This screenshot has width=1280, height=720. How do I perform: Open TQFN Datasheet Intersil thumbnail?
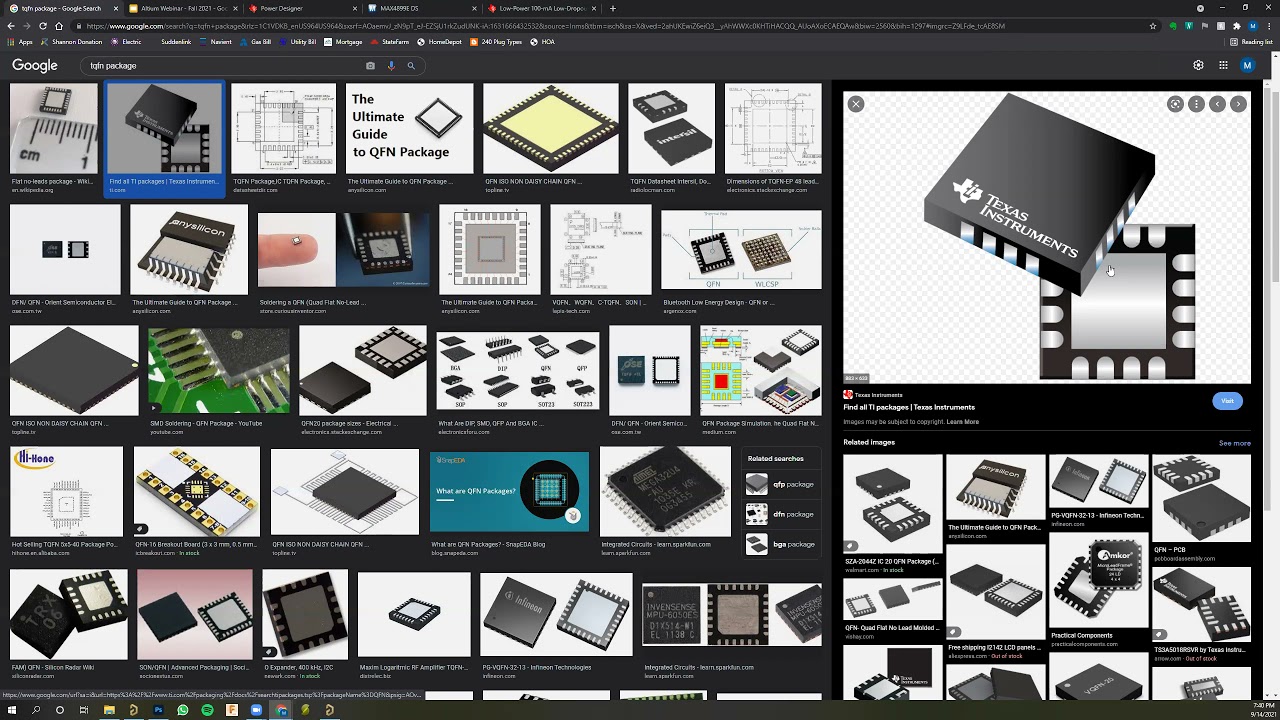[671, 129]
